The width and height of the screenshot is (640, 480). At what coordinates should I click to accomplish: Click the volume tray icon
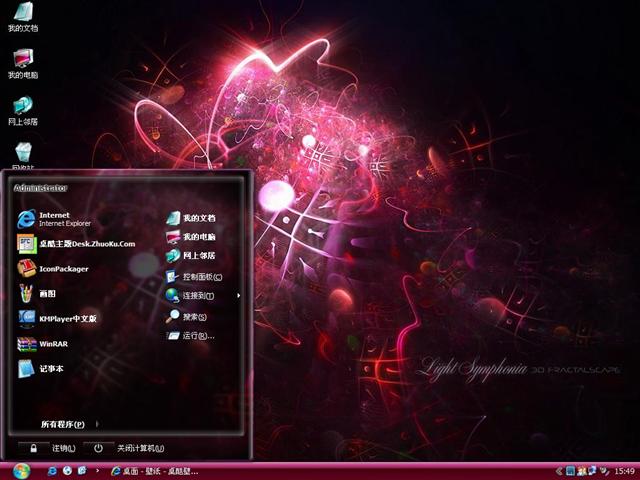tap(604, 471)
